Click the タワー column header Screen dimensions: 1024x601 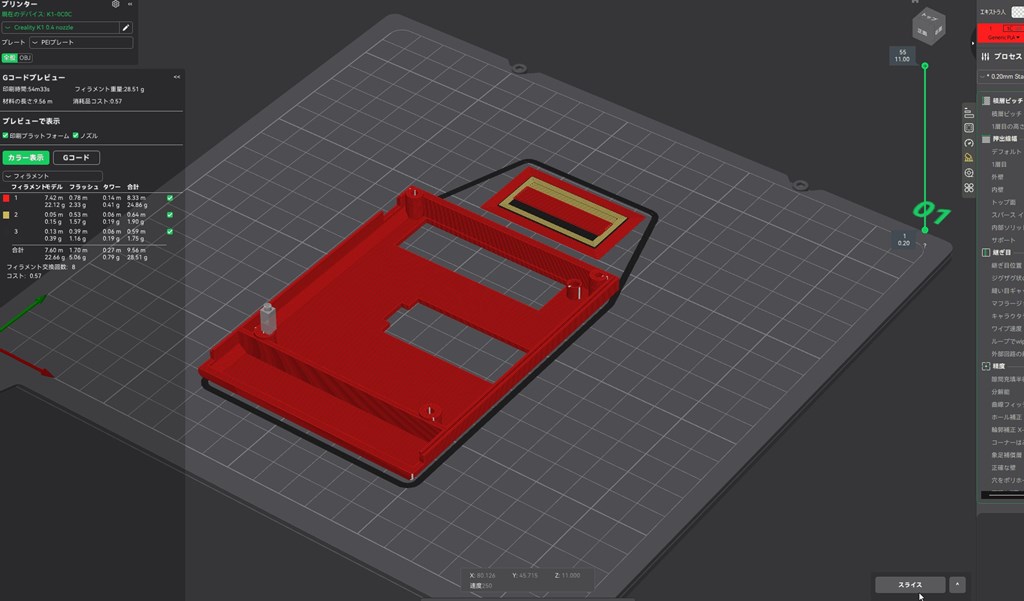(111, 187)
